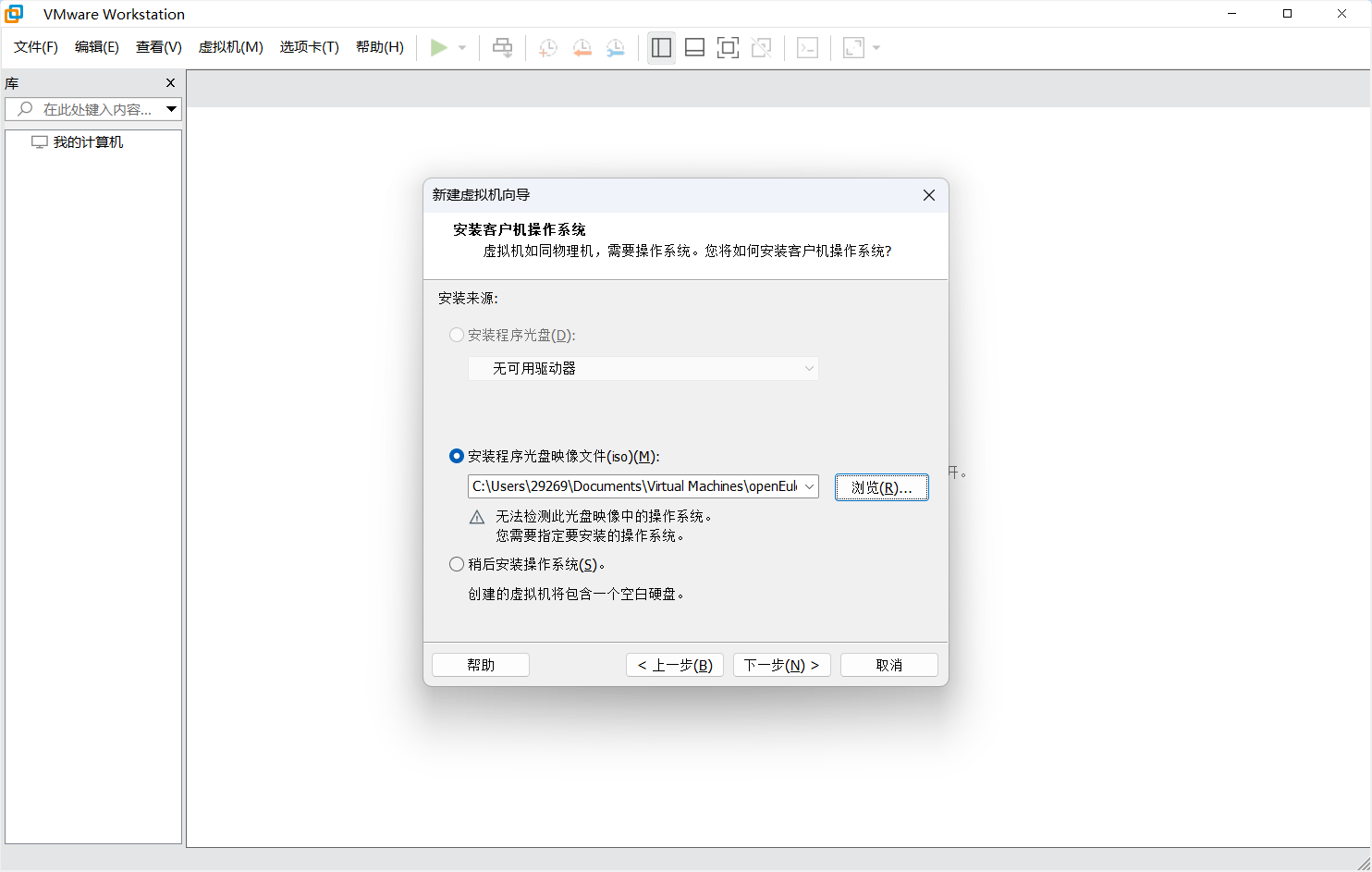Minimize the VMware Workstation window
The width and height of the screenshot is (1372, 872).
[x=1231, y=14]
